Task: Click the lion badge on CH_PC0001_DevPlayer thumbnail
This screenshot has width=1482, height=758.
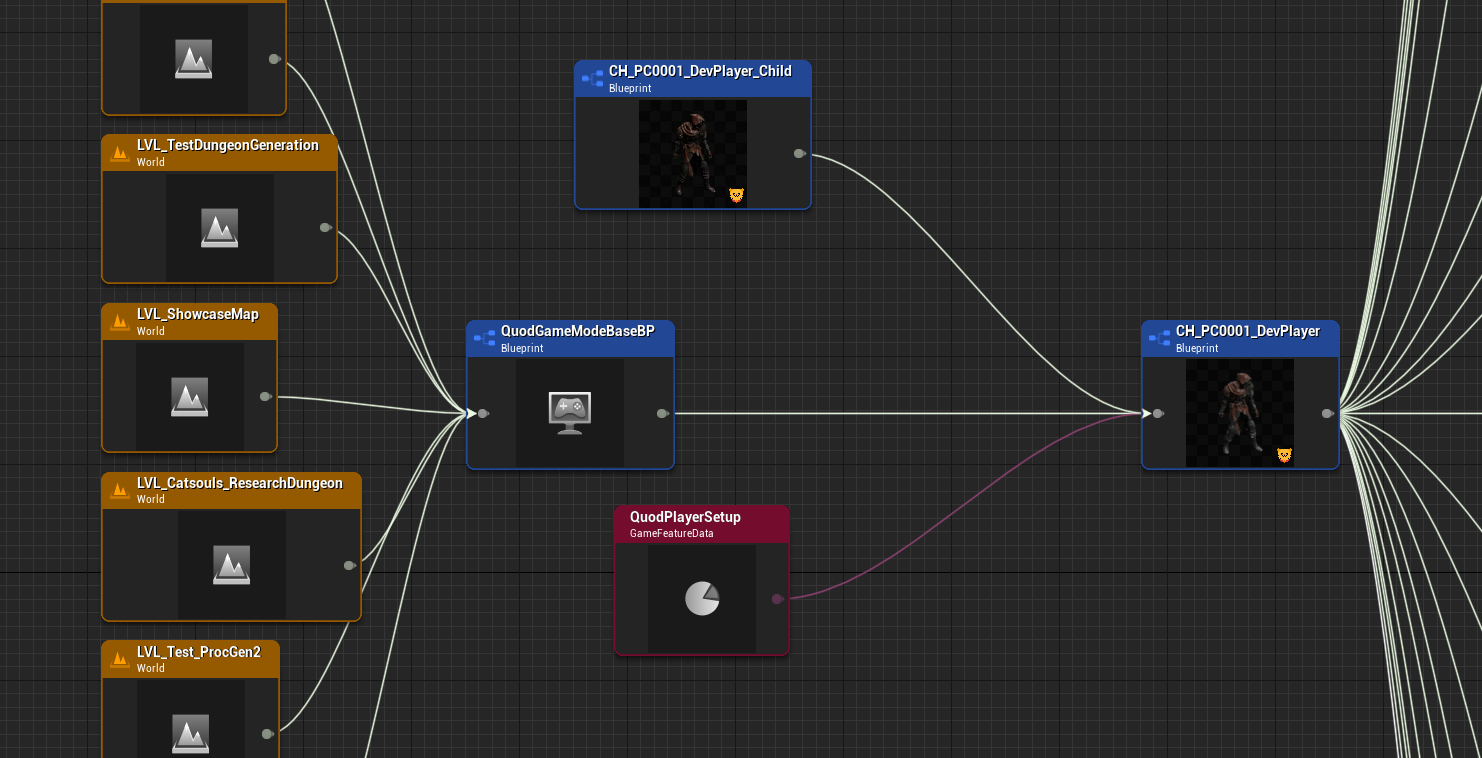Action: click(1283, 455)
